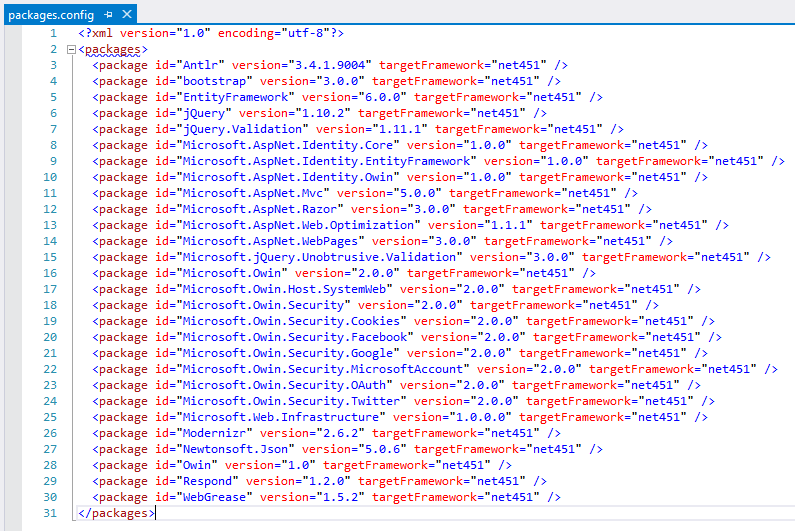795x531 pixels.
Task: Click the Antlr version 3.4.1.9004 value
Action: [330, 65]
